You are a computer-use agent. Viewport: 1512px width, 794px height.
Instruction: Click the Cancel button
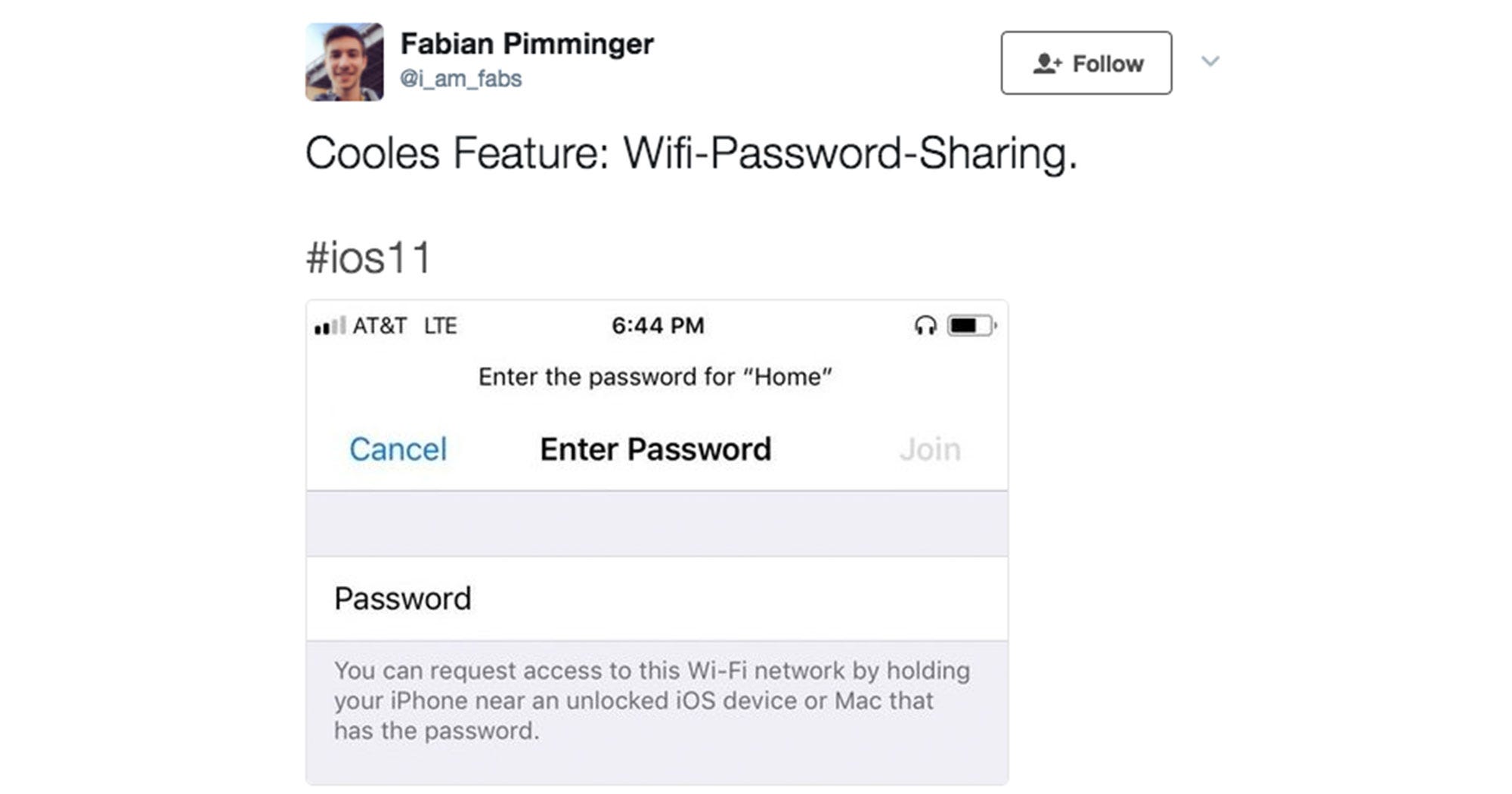click(398, 448)
